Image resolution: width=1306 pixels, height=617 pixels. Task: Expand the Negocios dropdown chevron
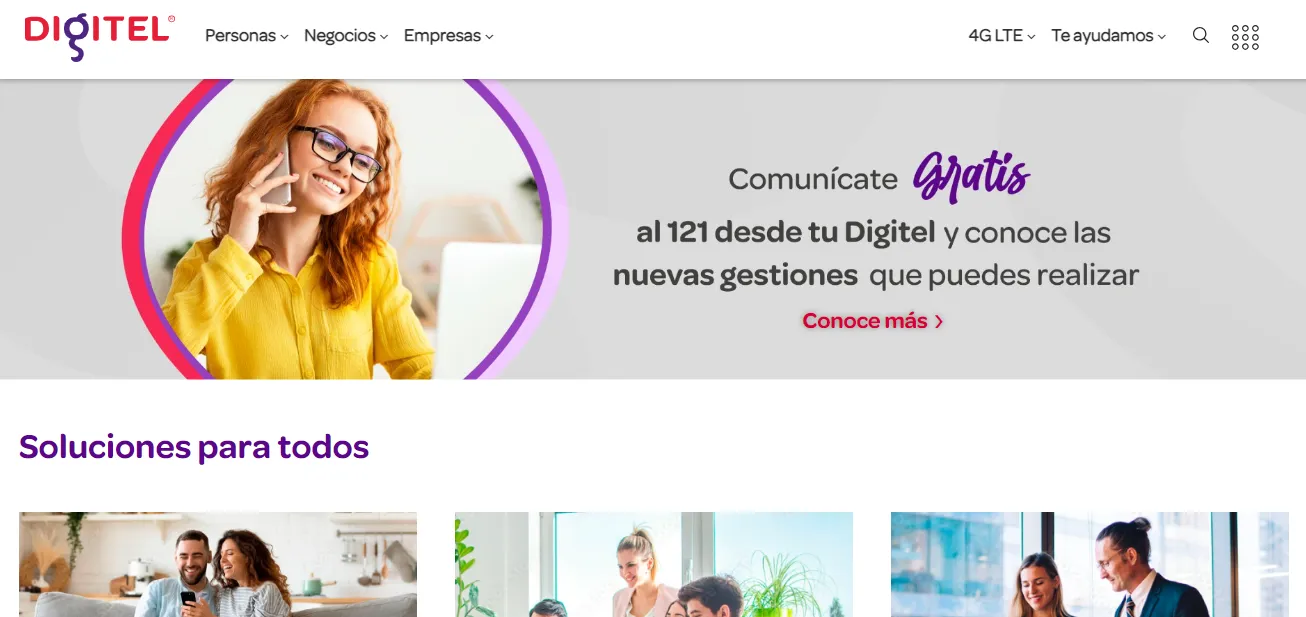pos(384,37)
